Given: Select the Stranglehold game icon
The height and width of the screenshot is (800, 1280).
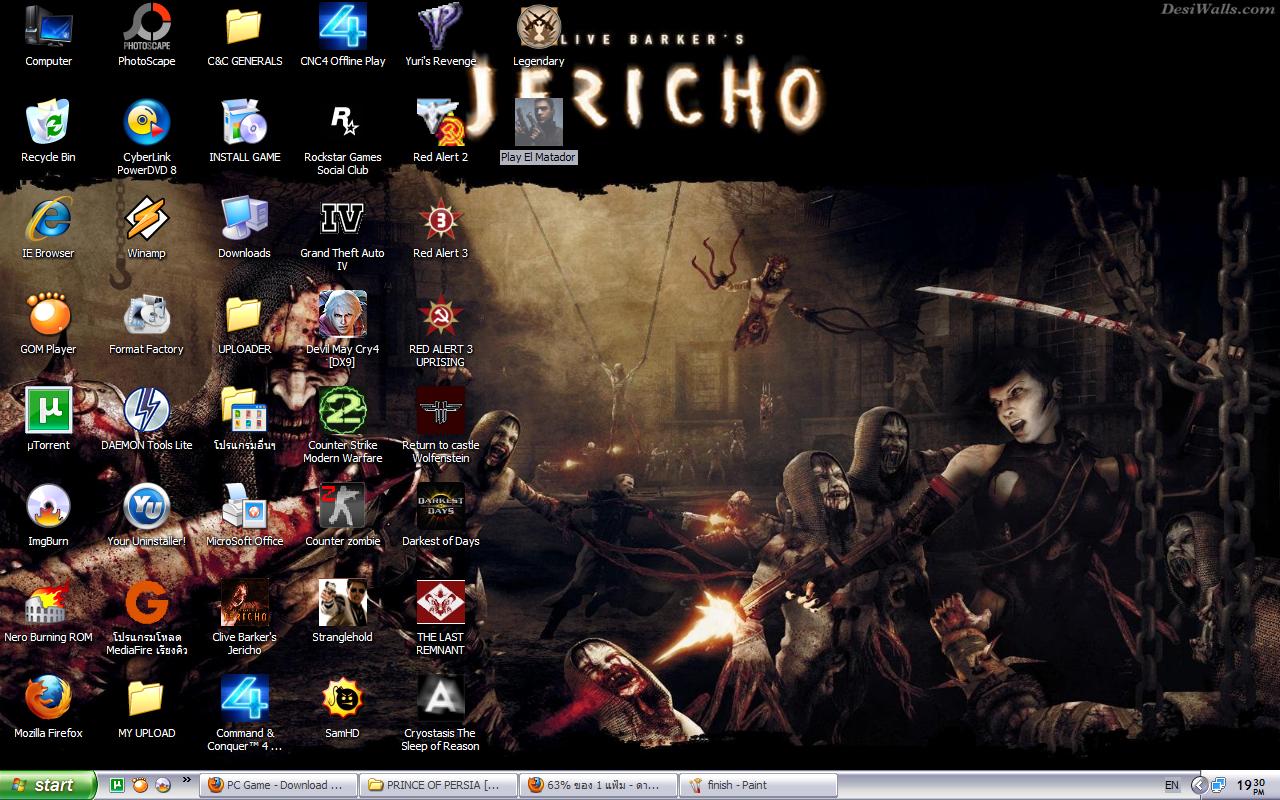Looking at the screenshot, I should pyautogui.click(x=342, y=603).
